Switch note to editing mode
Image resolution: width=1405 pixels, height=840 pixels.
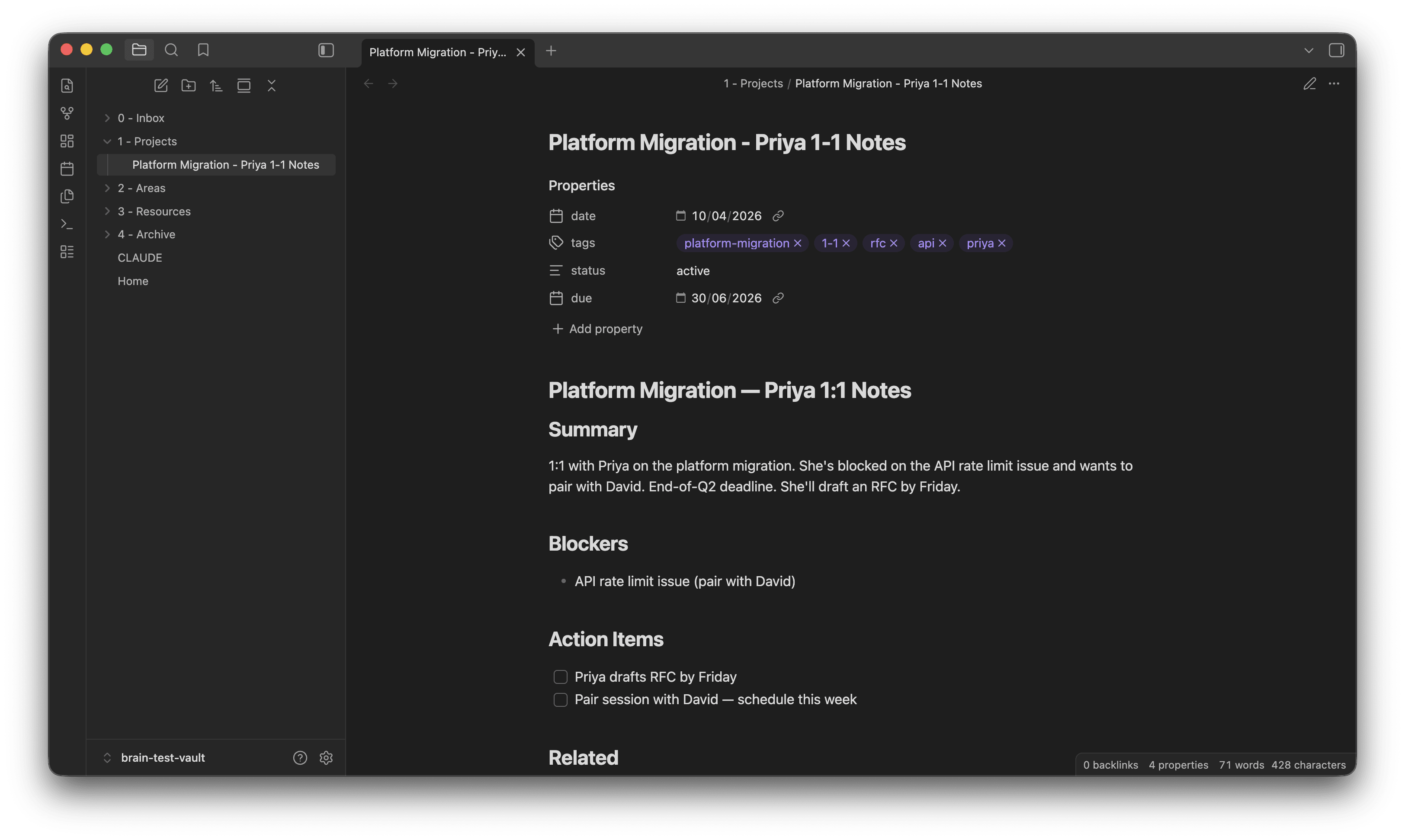(1309, 84)
